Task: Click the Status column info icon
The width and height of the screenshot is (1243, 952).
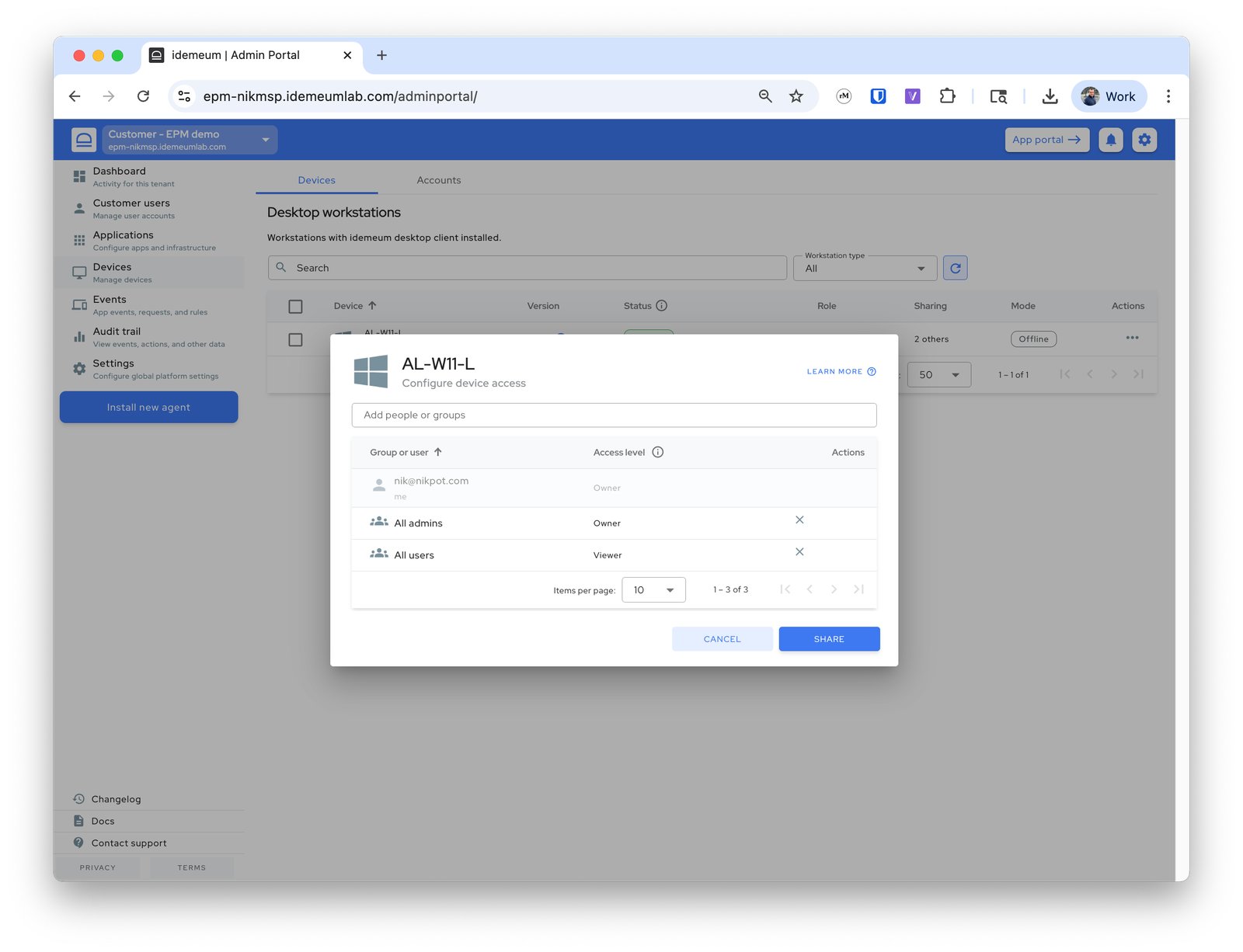Action: click(x=662, y=305)
